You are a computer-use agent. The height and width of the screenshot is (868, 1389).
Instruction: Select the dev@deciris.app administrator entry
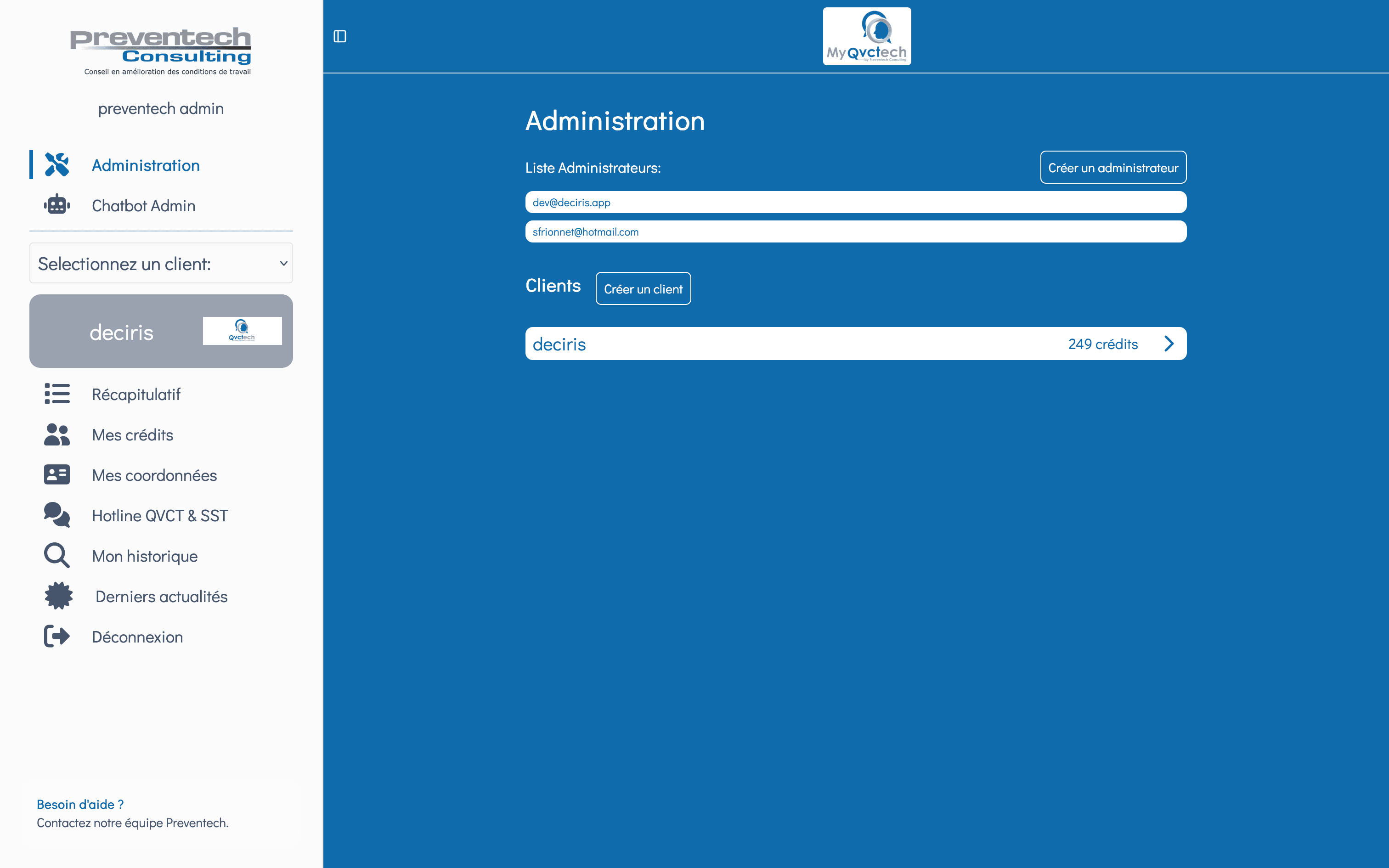pos(855,202)
